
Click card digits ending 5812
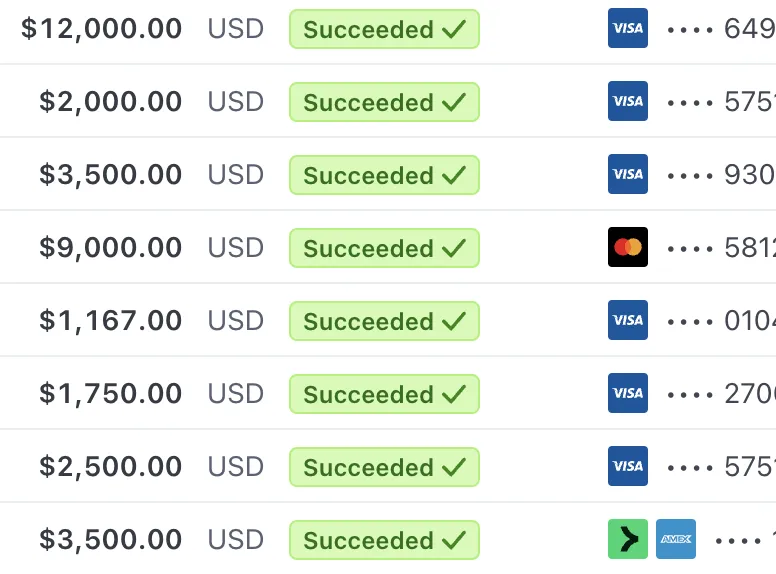[722, 248]
